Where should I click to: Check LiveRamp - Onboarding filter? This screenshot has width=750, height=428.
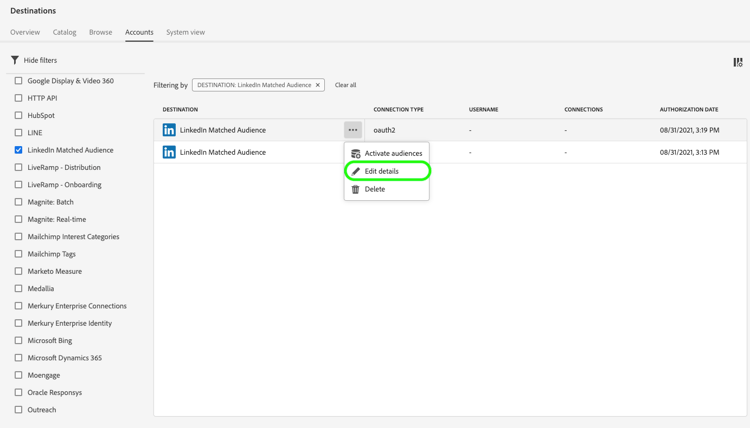coord(18,185)
